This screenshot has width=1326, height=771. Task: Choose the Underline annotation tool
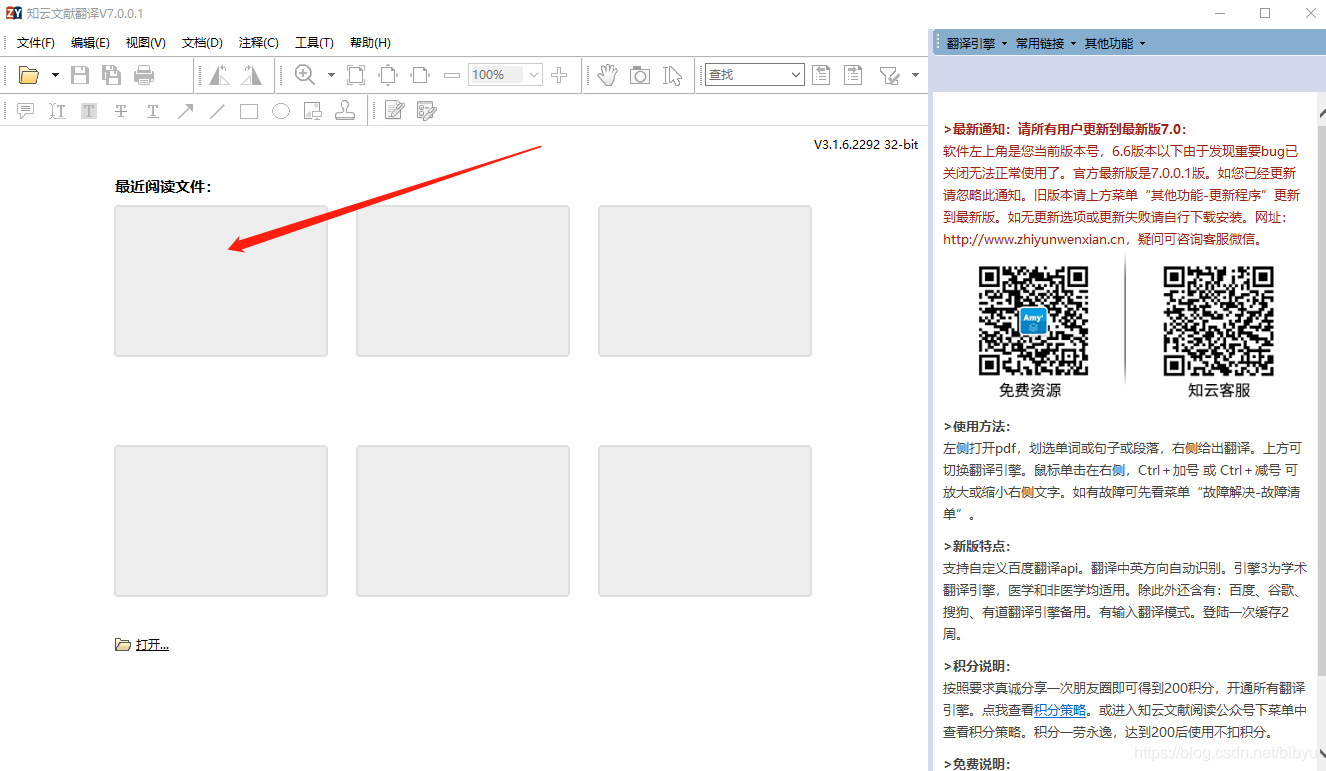(152, 110)
